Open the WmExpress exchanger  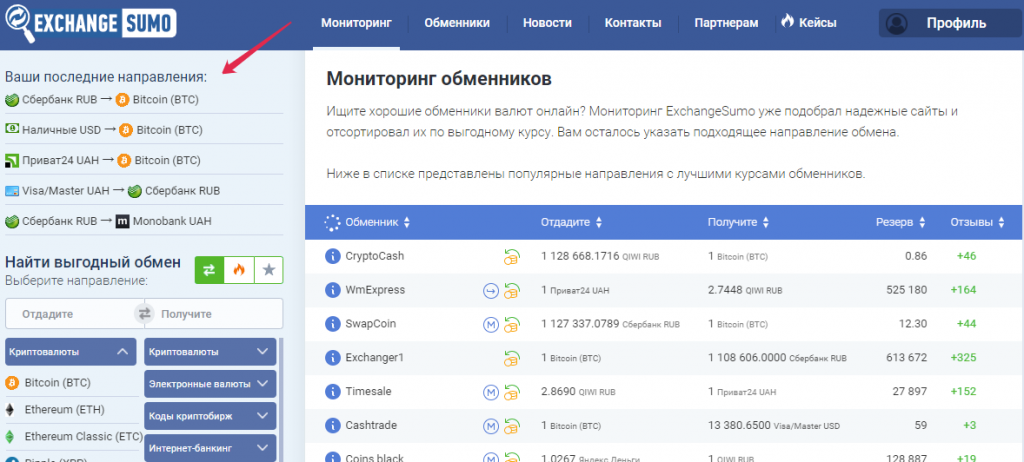pos(375,290)
